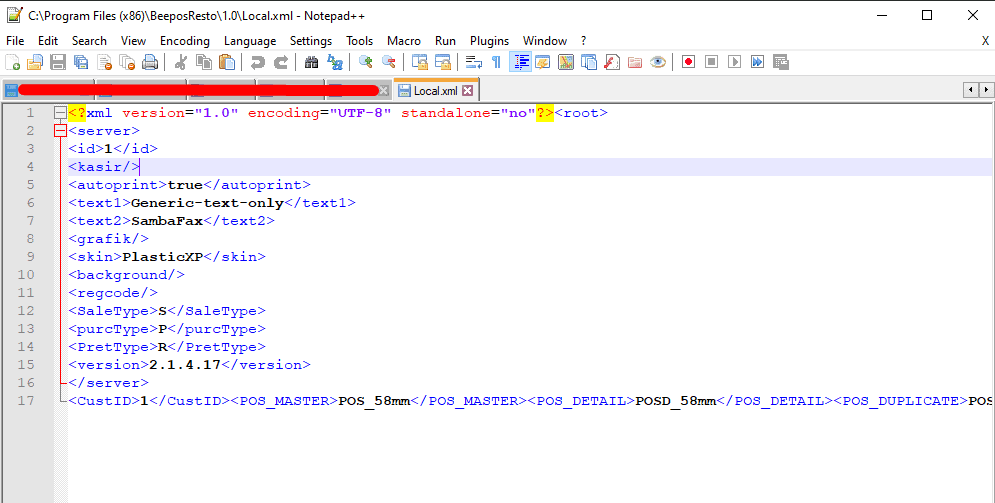
Task: Toggle show all characters pilcrow icon
Action: pos(496,62)
